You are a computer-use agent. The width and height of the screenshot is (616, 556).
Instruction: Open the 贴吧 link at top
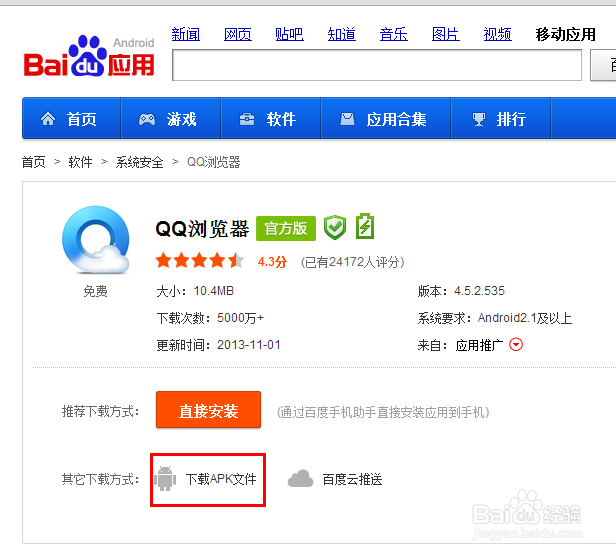coord(290,34)
